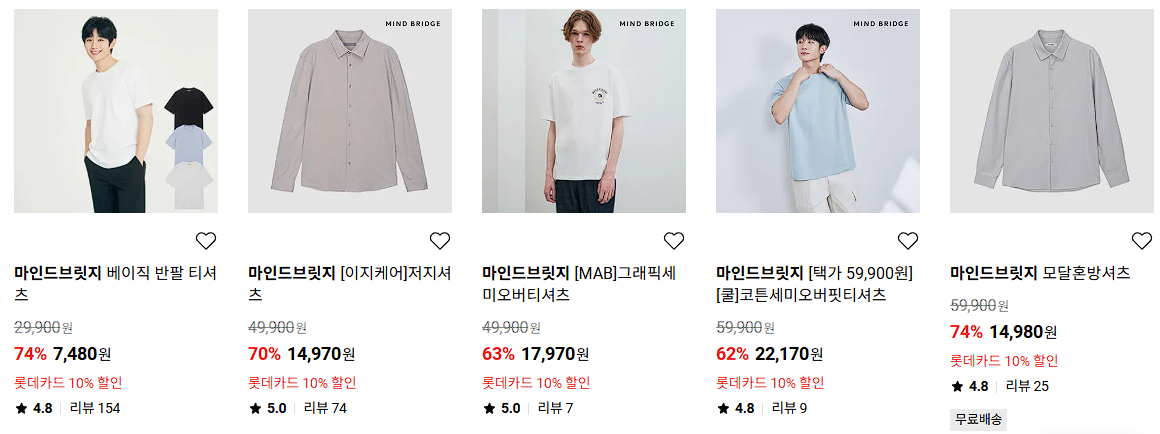Open 마인드브릿지 베이직 반팔 티셔츠 title

(x=115, y=284)
